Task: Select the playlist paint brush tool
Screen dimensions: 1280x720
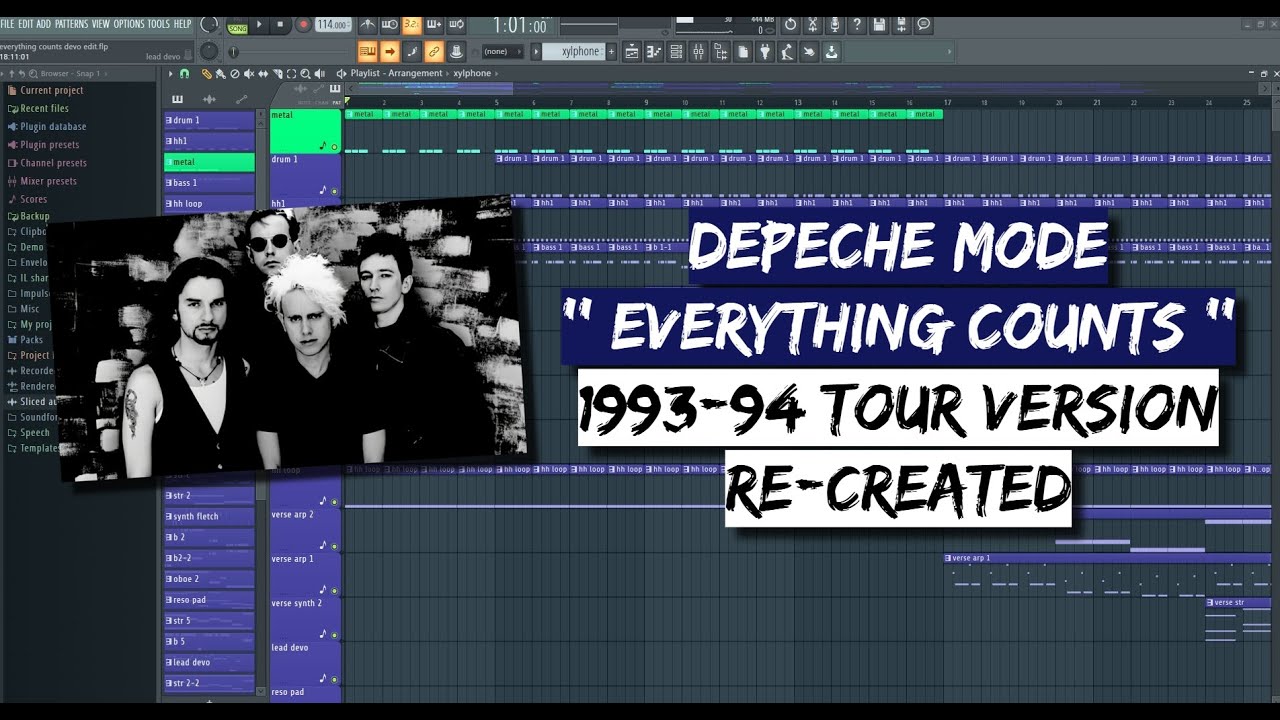Action: (221, 73)
